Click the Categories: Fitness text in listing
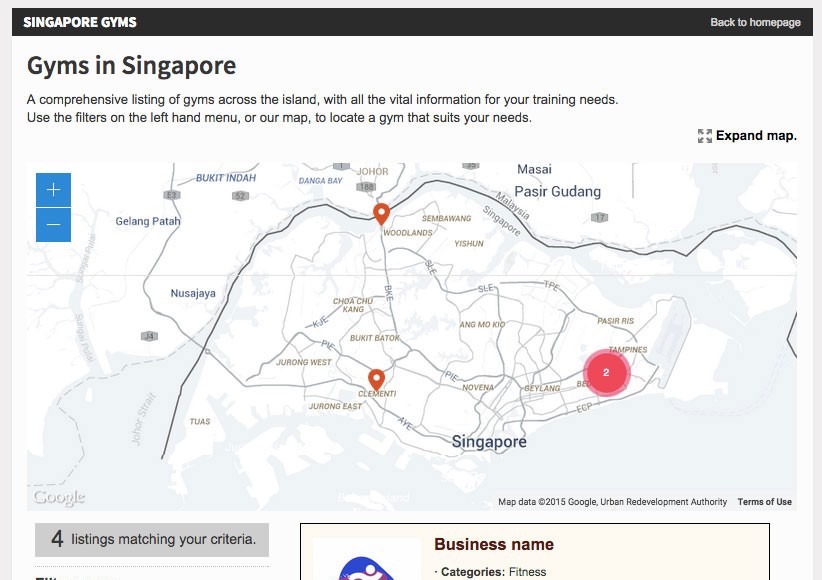Screen dimensions: 822x580 [493, 572]
